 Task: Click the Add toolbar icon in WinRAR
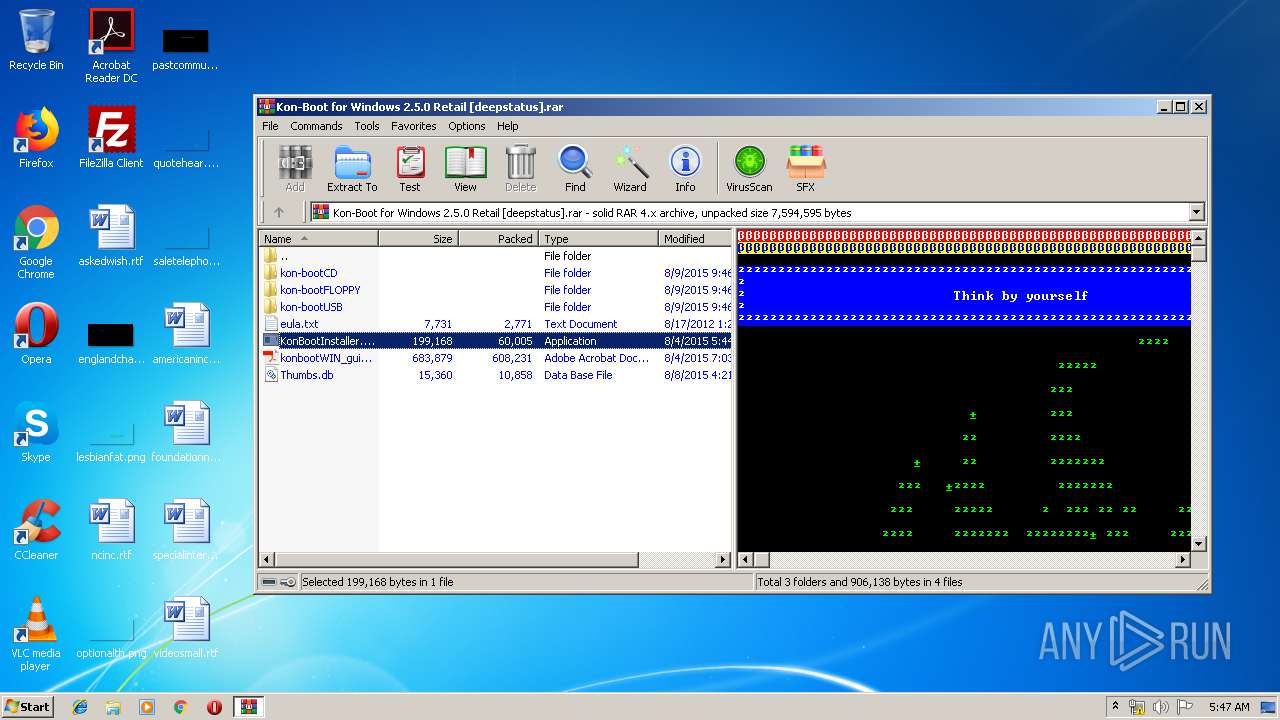[295, 168]
